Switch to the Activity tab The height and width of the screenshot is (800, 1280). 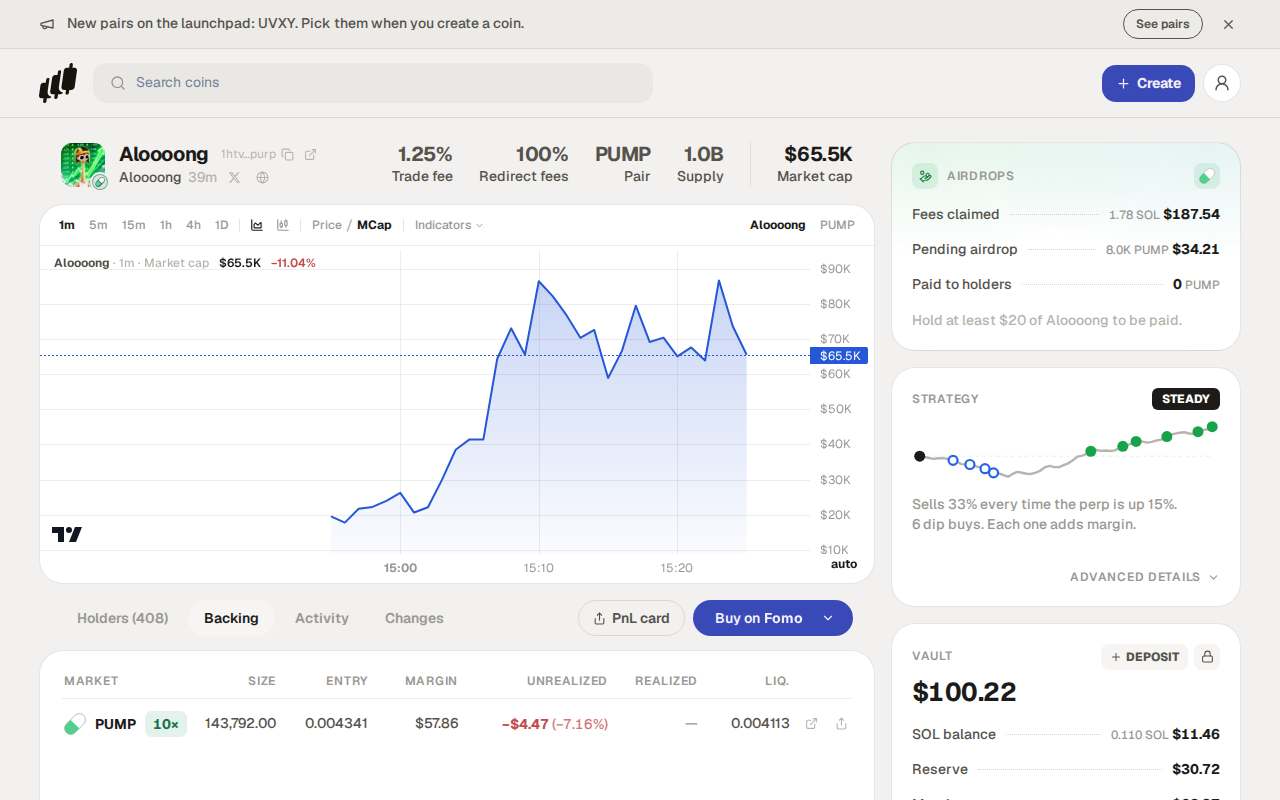pyautogui.click(x=322, y=618)
